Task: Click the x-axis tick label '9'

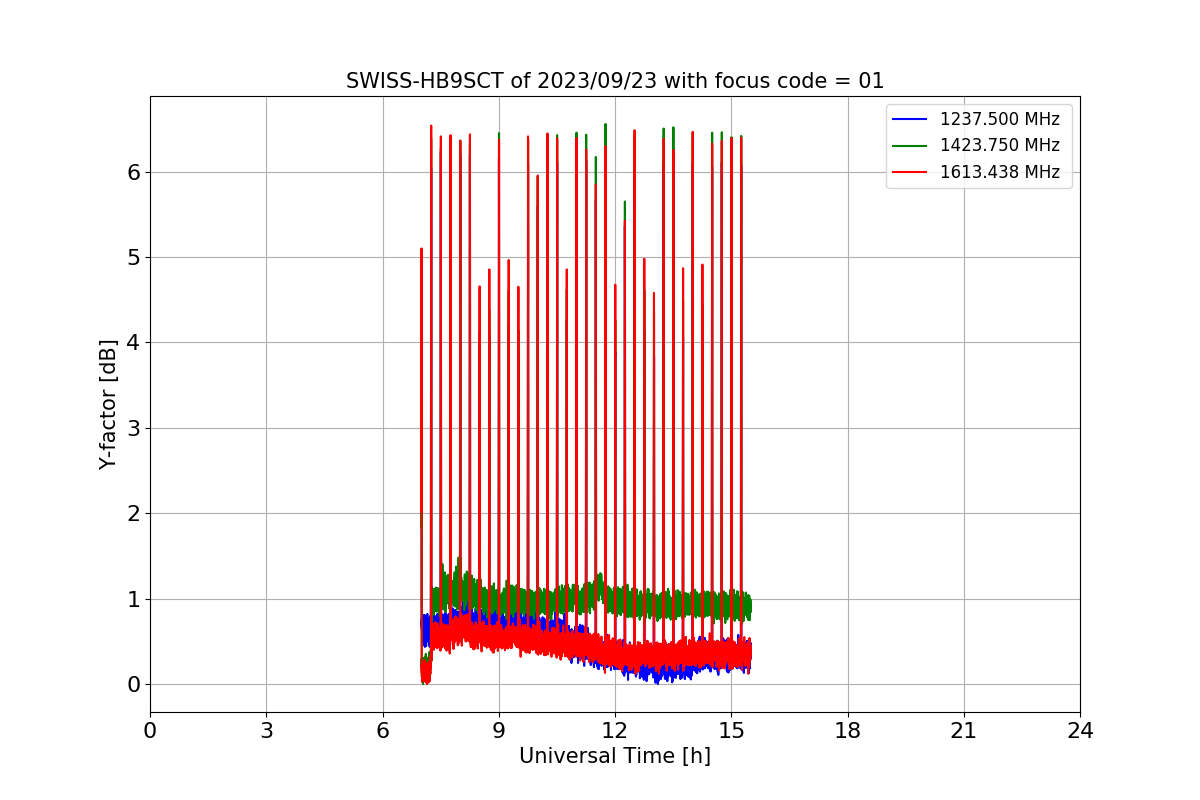Action: (499, 731)
